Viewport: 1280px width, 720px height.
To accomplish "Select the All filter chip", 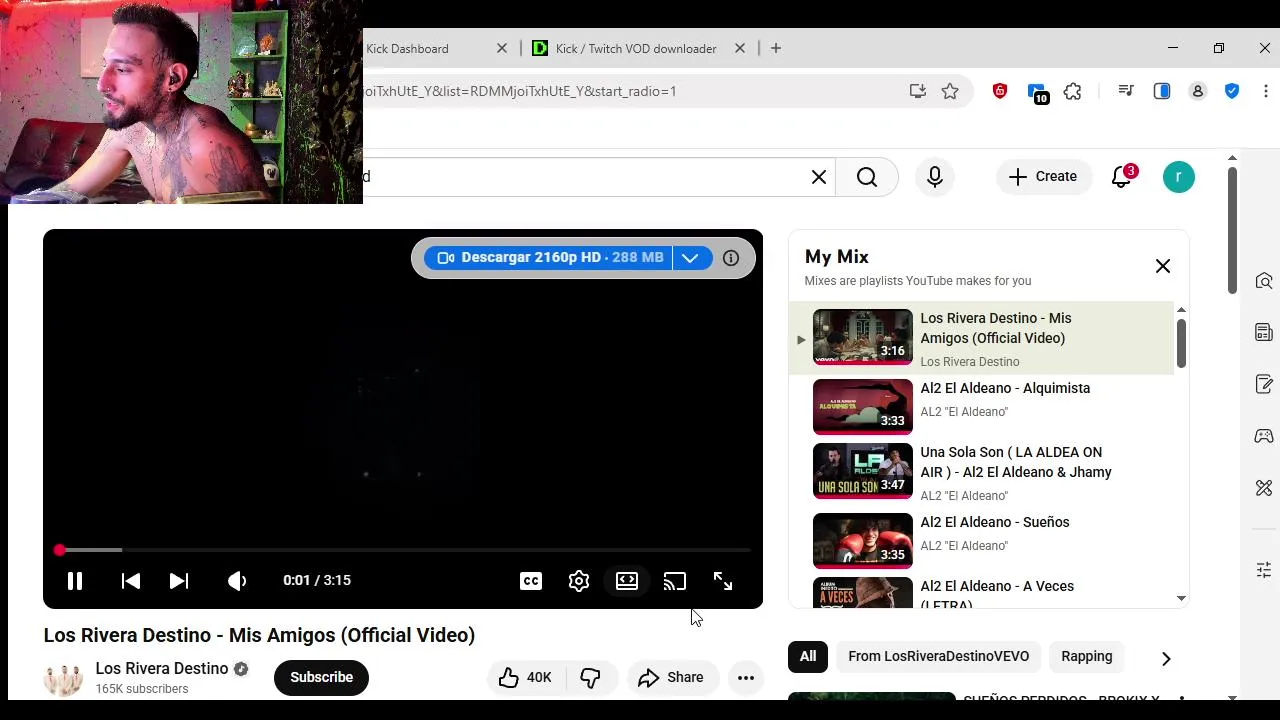I will pyautogui.click(x=808, y=657).
